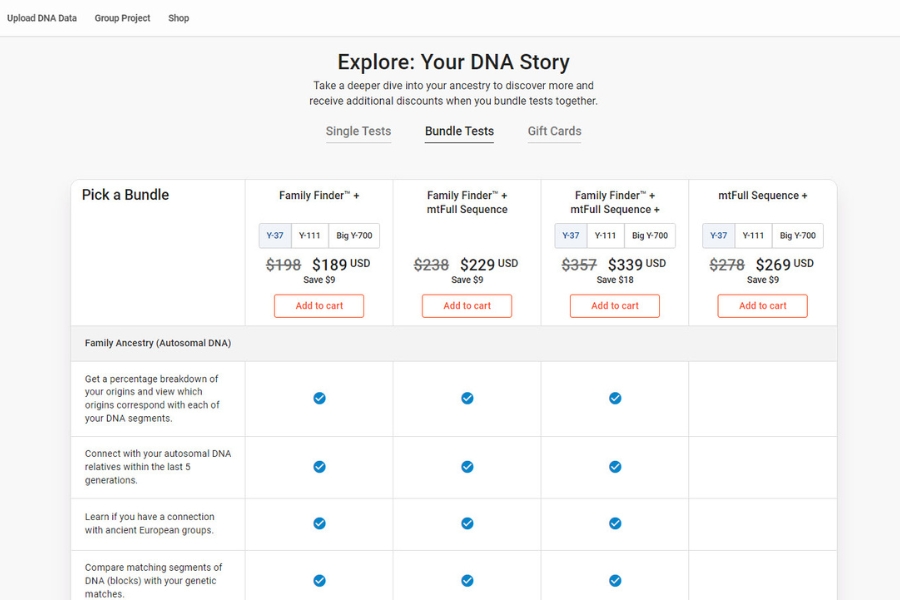Click matching segments checkmark in first bundle column
Viewport: 900px width, 600px height.
[x=319, y=581]
